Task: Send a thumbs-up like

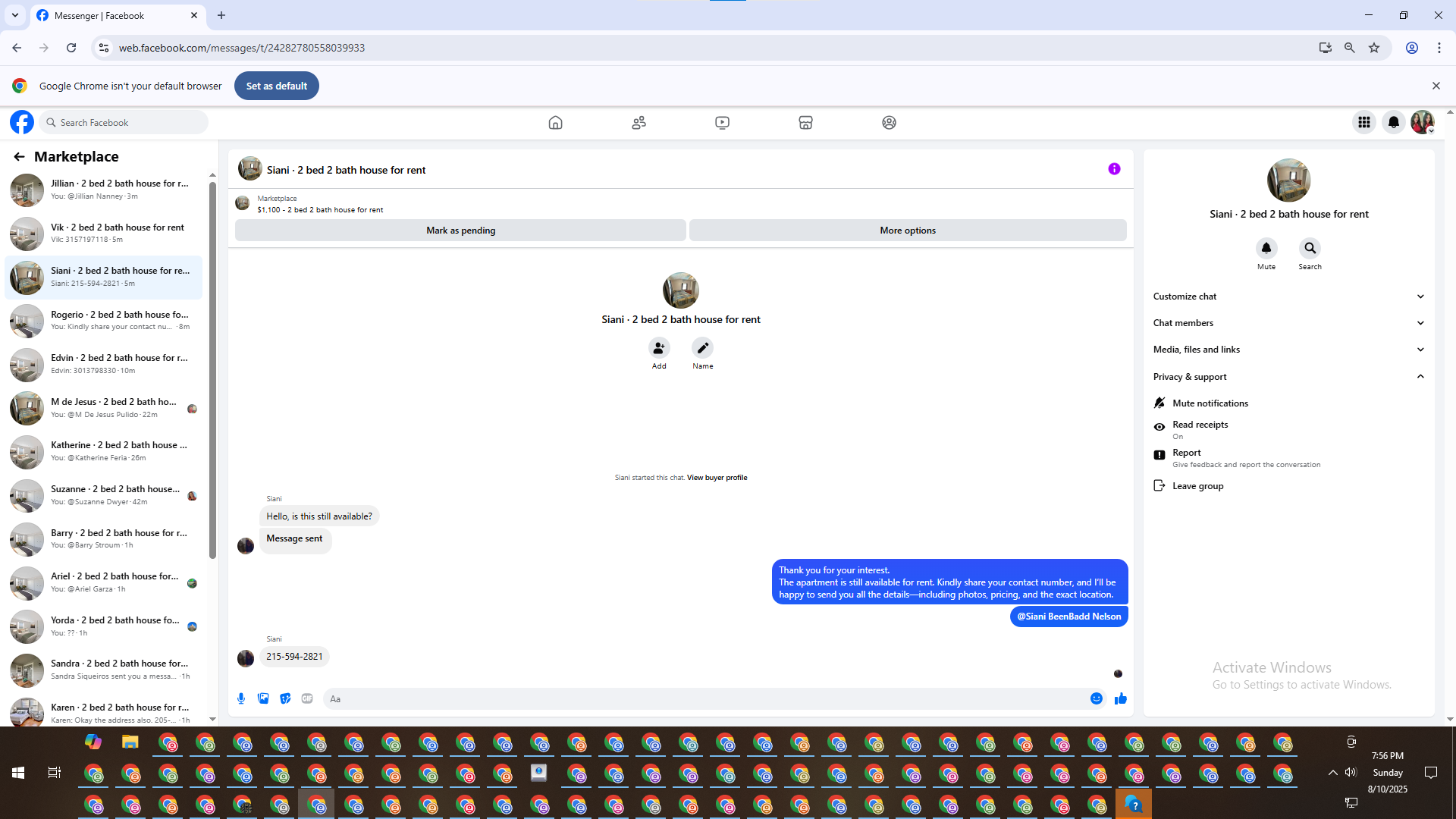Action: tap(1121, 698)
